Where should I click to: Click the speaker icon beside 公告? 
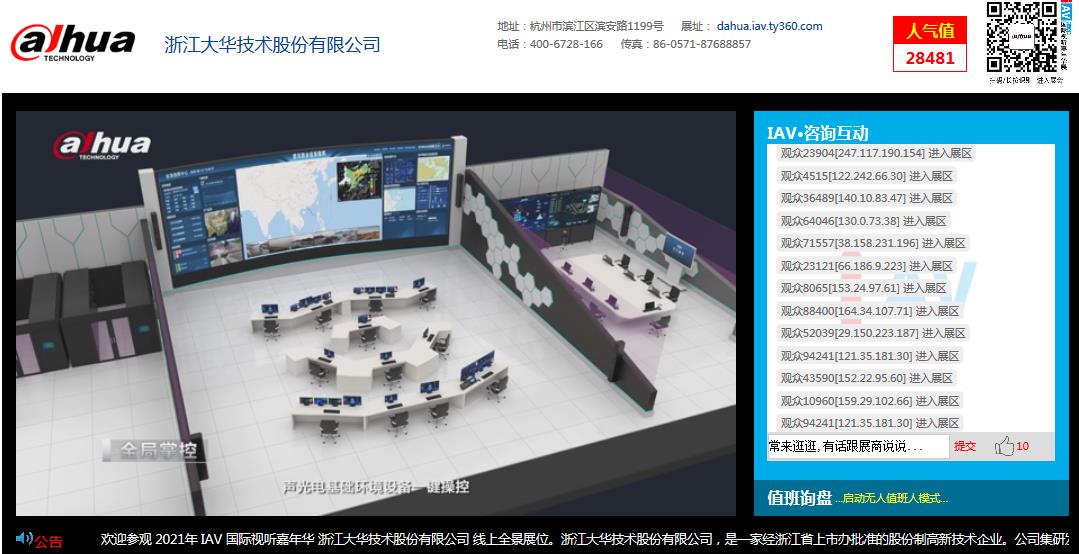(24, 539)
